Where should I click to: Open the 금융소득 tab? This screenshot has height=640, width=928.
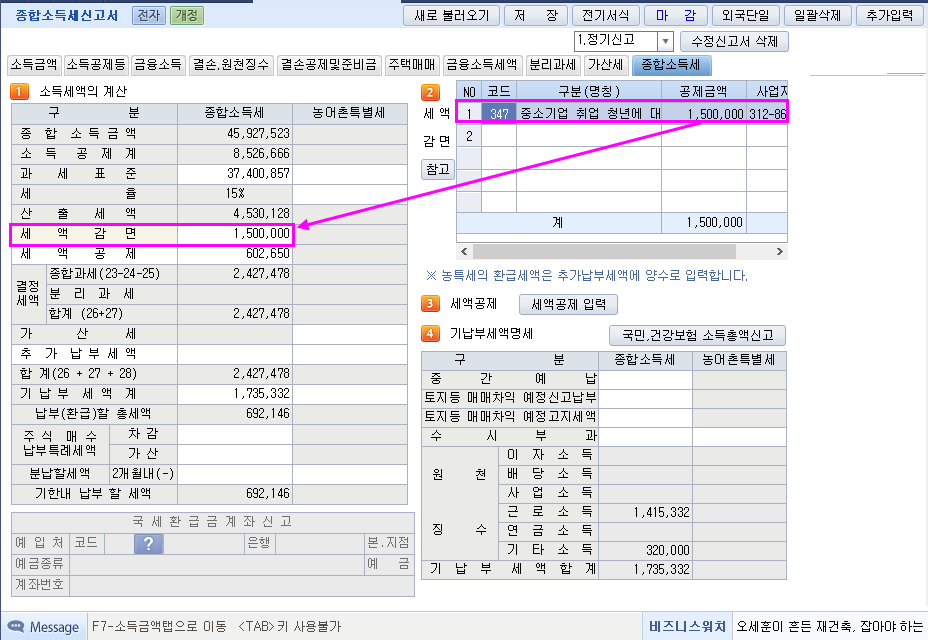coord(158,65)
